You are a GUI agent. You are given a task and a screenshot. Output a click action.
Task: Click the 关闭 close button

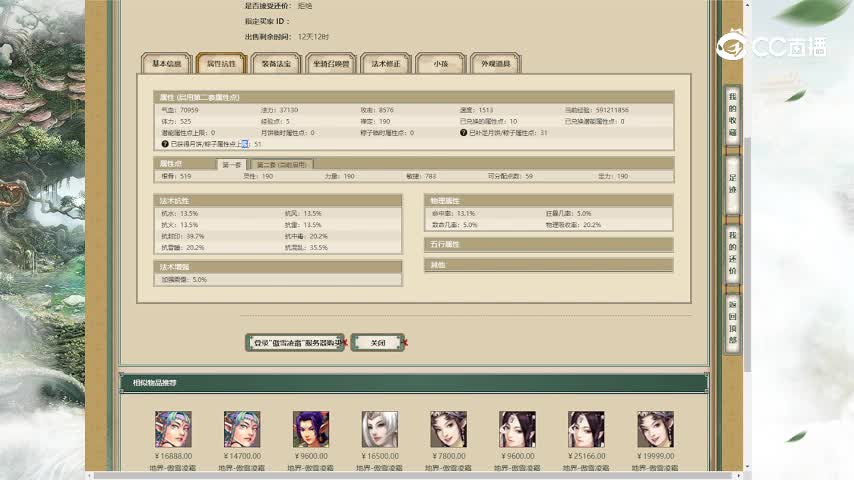click(x=377, y=343)
